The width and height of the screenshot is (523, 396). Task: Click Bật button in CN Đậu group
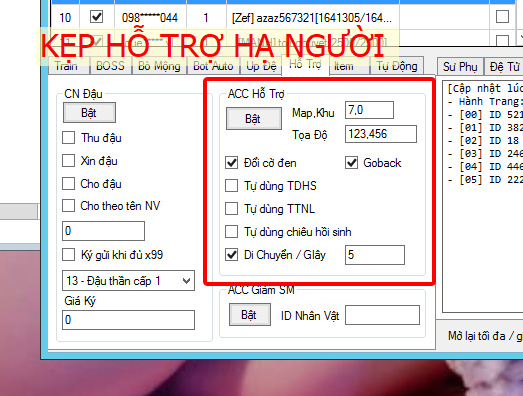89,113
